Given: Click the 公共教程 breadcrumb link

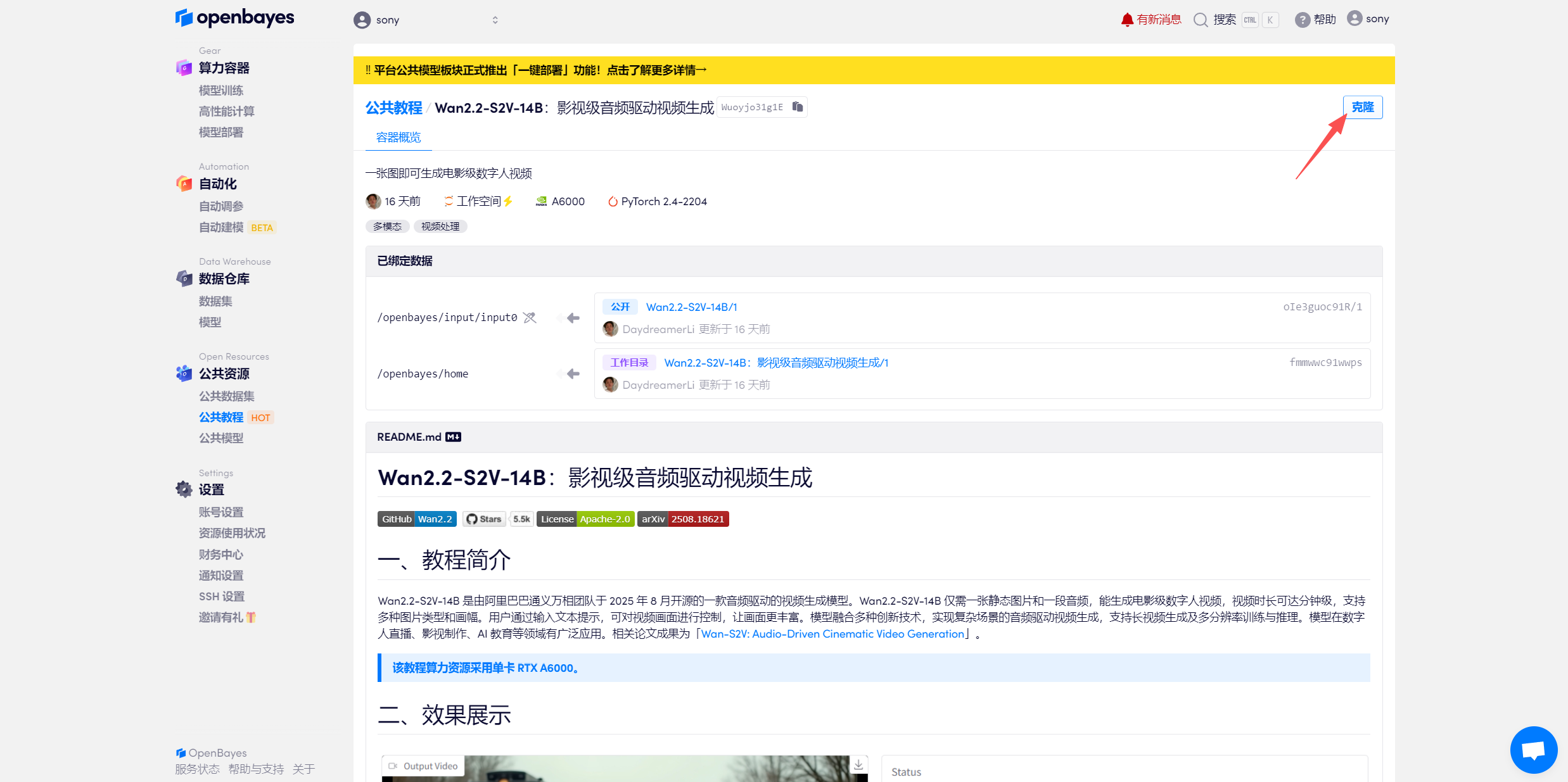Looking at the screenshot, I should click(393, 108).
